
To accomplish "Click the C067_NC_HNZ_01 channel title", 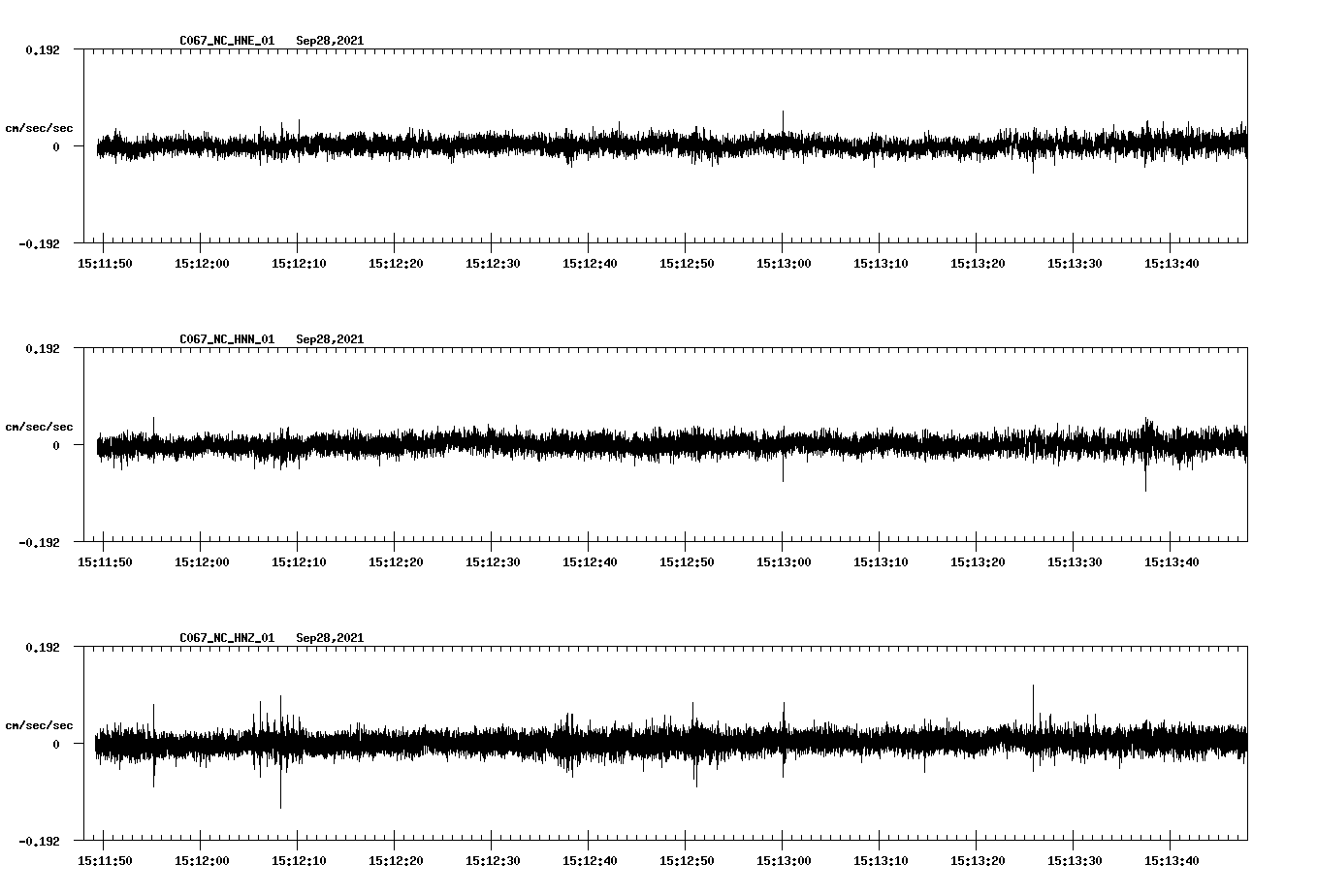I will click(227, 638).
